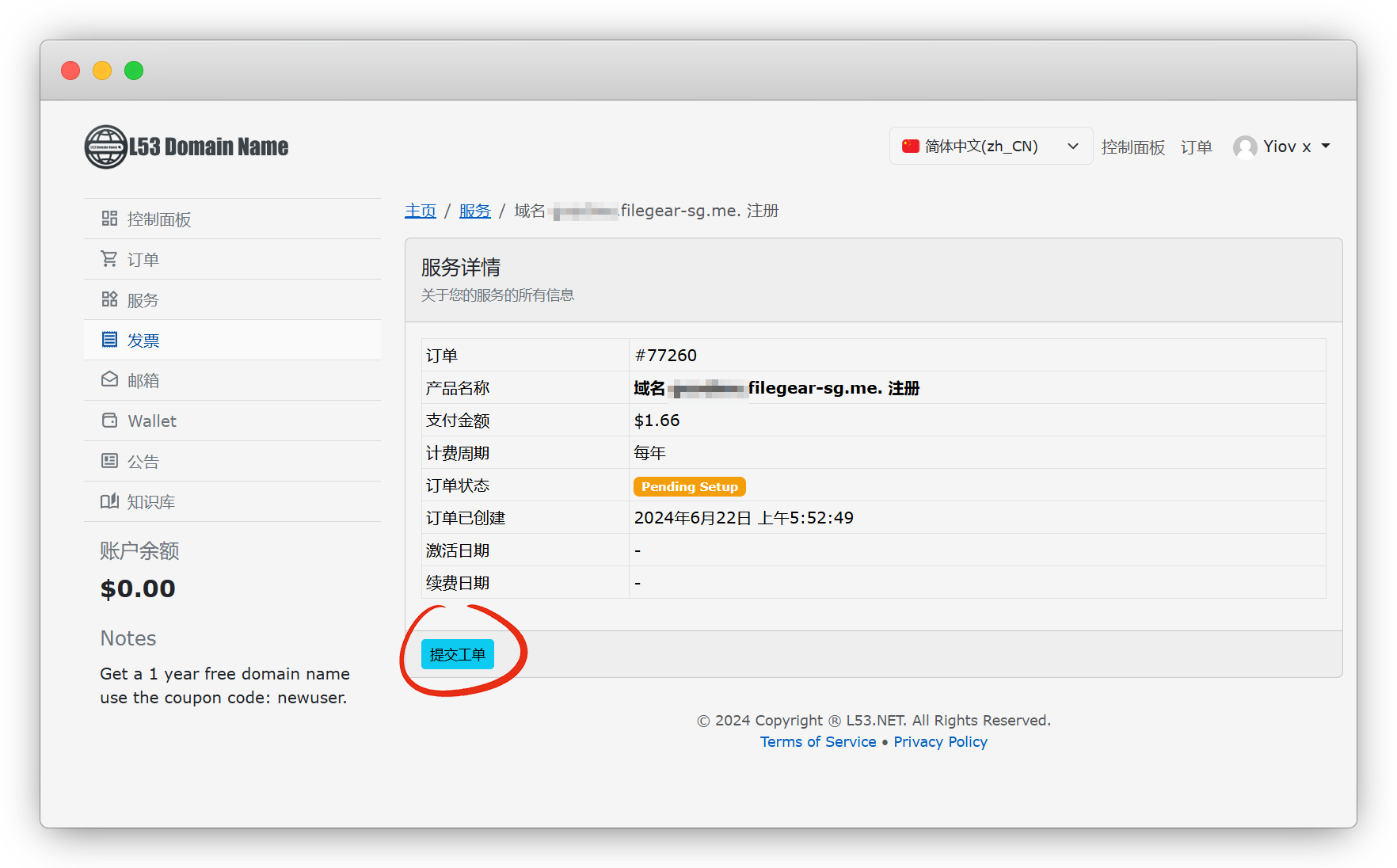
Task: Click the 服务 breadcrumb link
Action: pos(475,211)
